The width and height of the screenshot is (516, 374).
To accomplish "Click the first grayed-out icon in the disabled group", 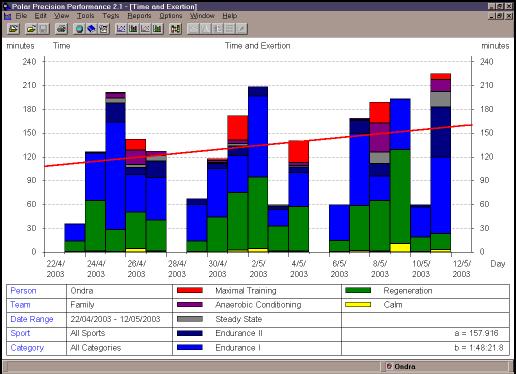I will 194,29.
